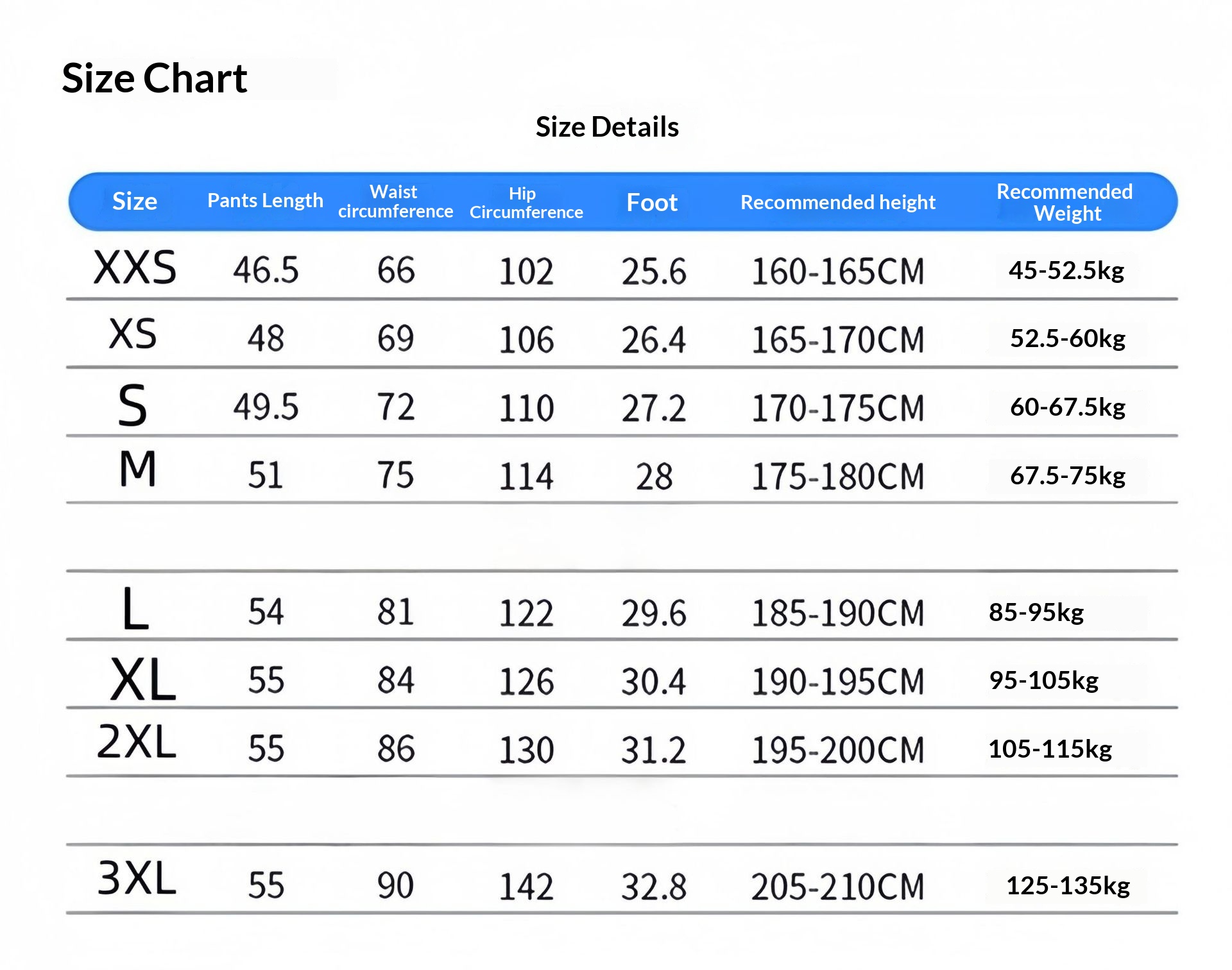Click the Recommended Weight header
The image size is (1232, 970).
tap(1065, 202)
